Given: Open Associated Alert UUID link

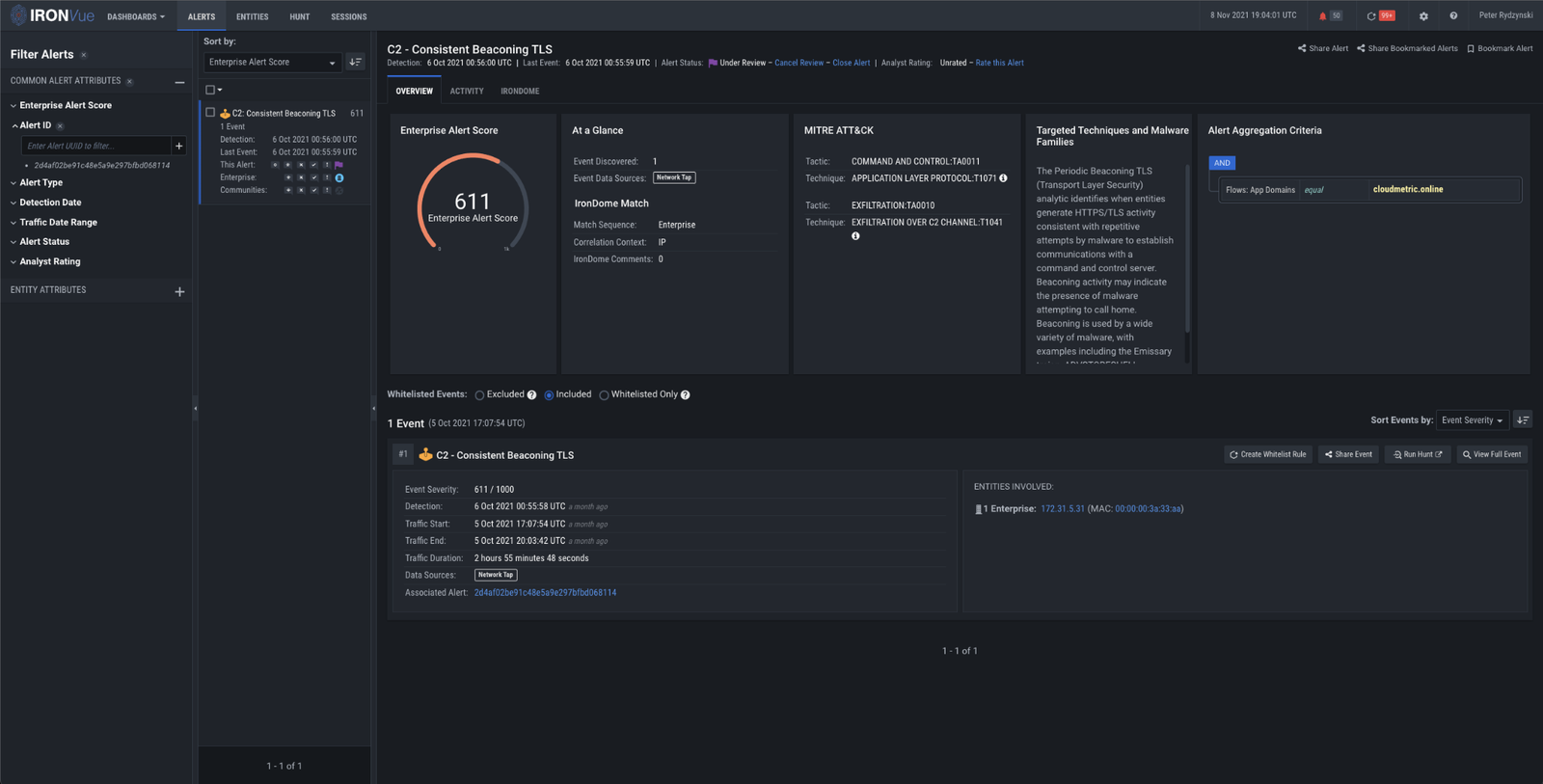Looking at the screenshot, I should coord(545,593).
